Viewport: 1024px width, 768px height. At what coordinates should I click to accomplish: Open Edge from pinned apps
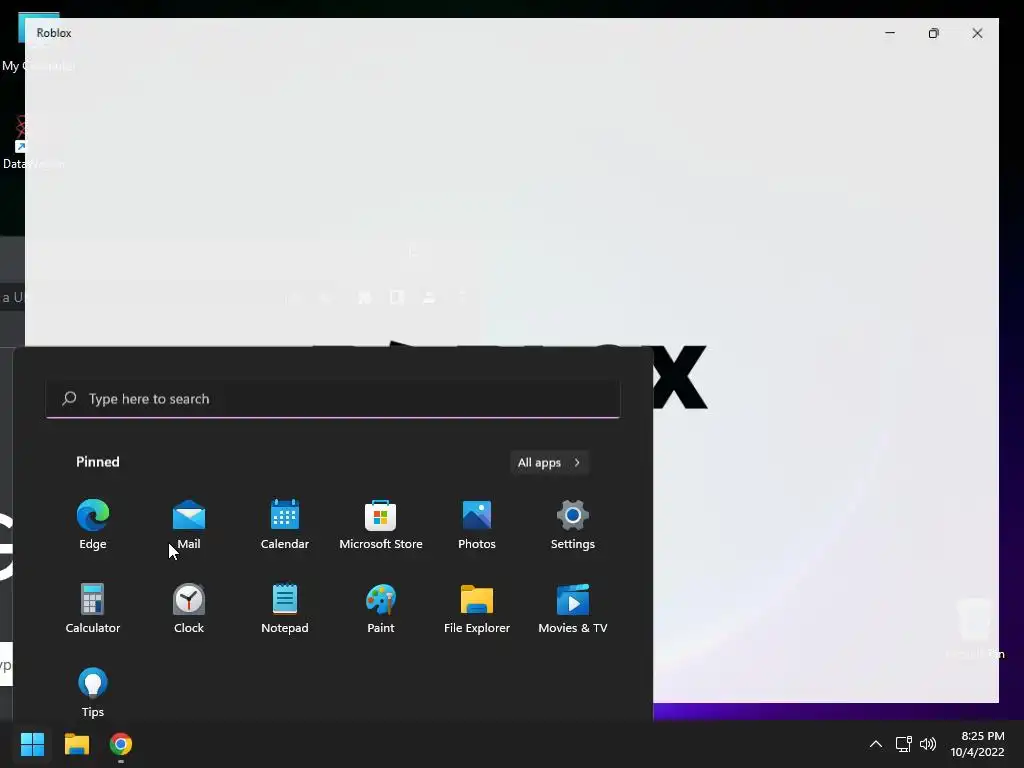click(93, 524)
